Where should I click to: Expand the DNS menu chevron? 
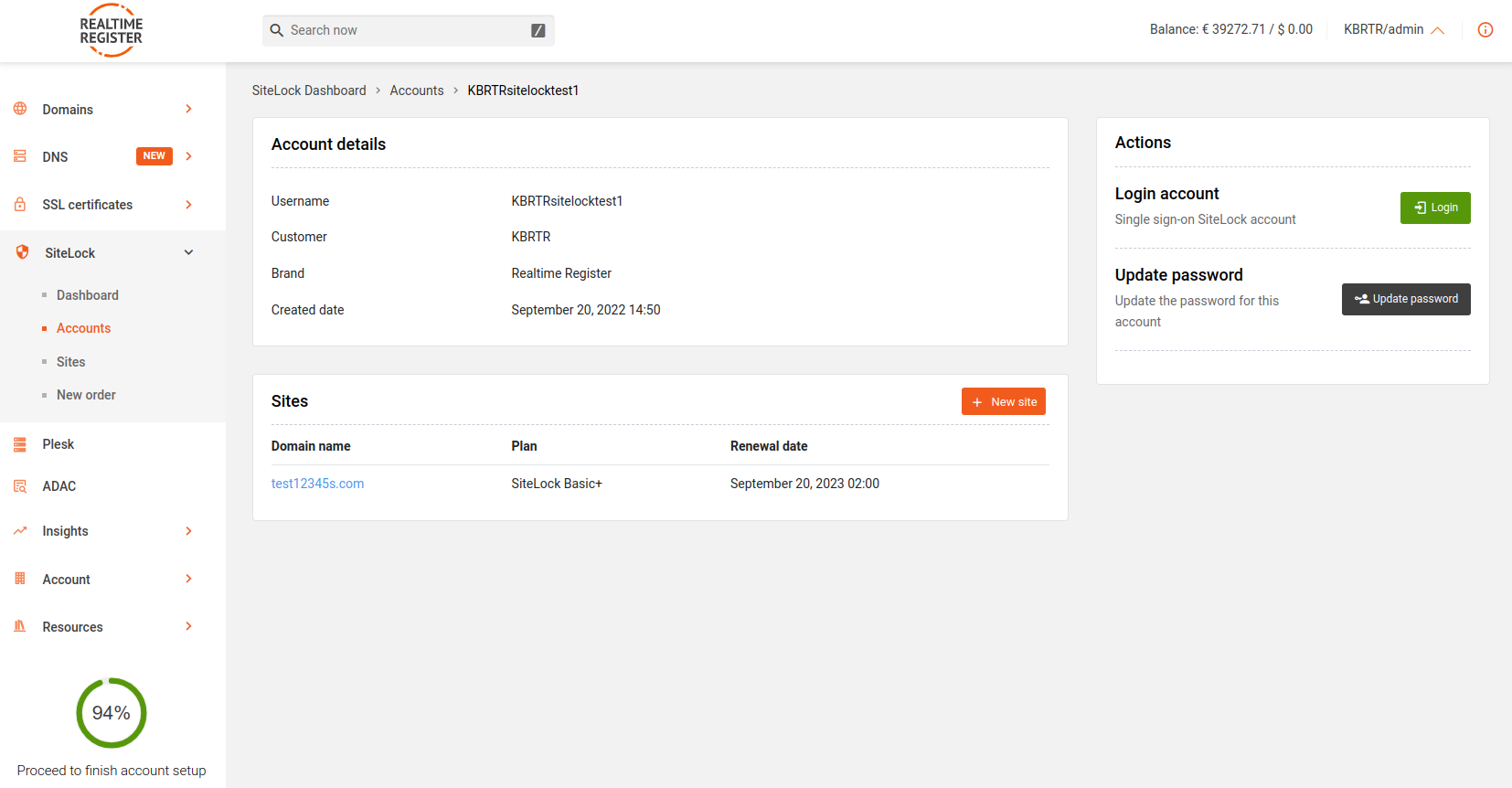pos(189,156)
